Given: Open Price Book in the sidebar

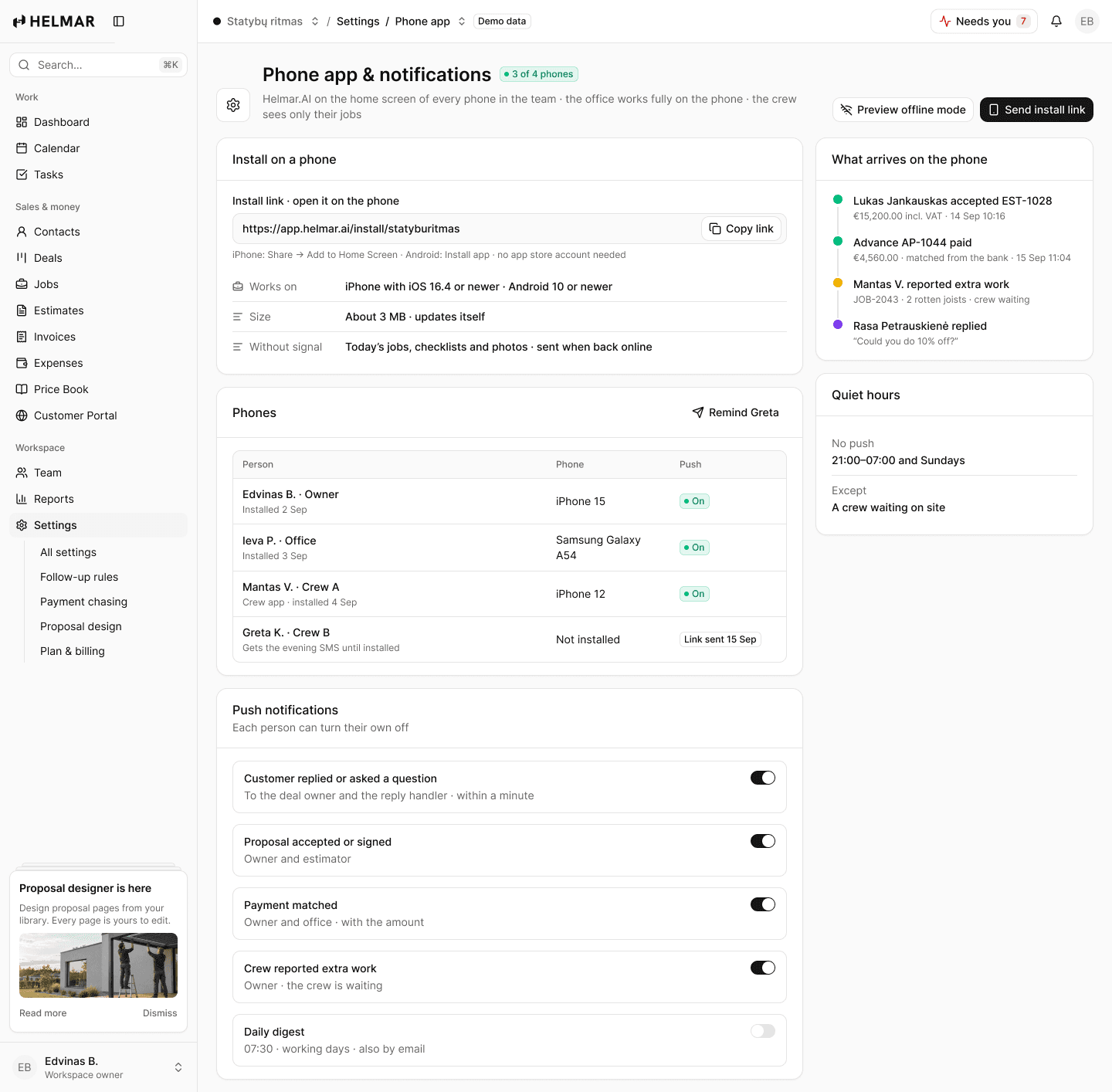Looking at the screenshot, I should pyautogui.click(x=98, y=389).
